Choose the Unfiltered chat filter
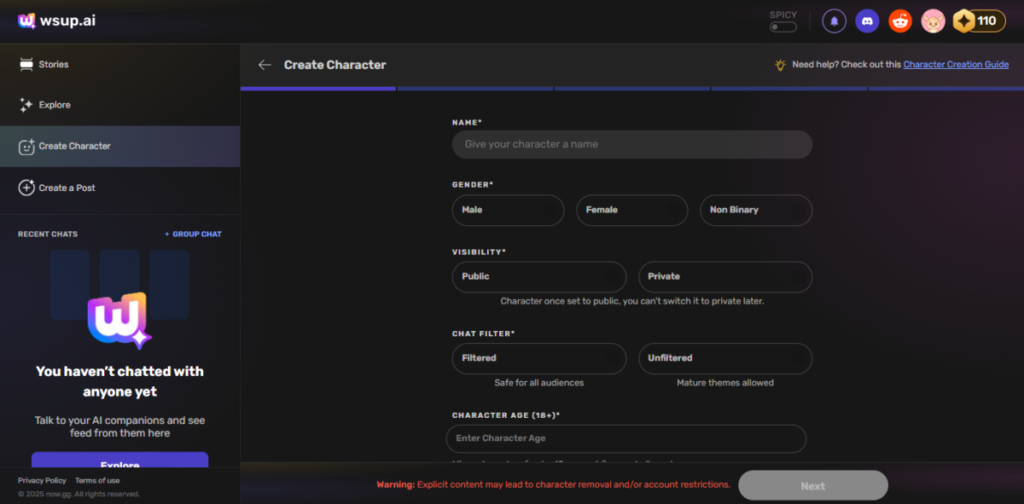1024x504 pixels. [725, 358]
